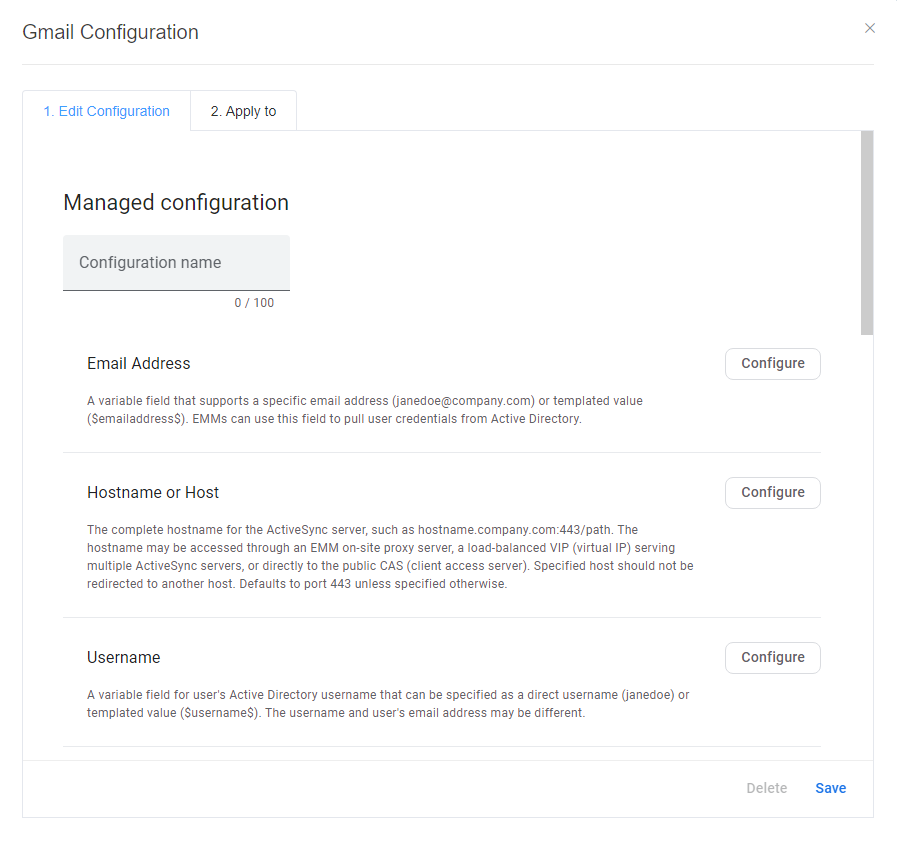897x854 pixels.
Task: Click the Managed configuration heading
Action: tap(176, 202)
